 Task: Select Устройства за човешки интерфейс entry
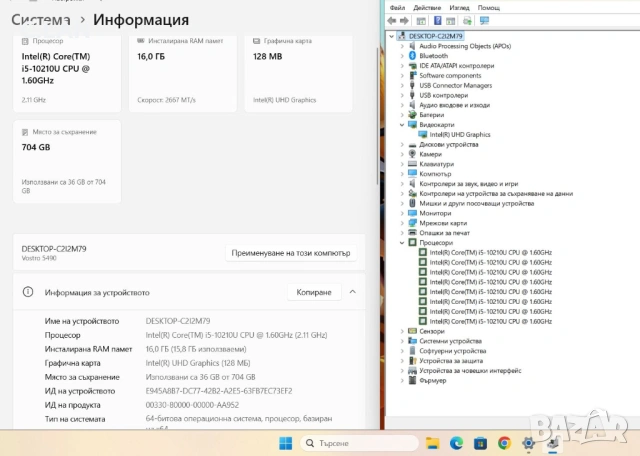pos(470,371)
